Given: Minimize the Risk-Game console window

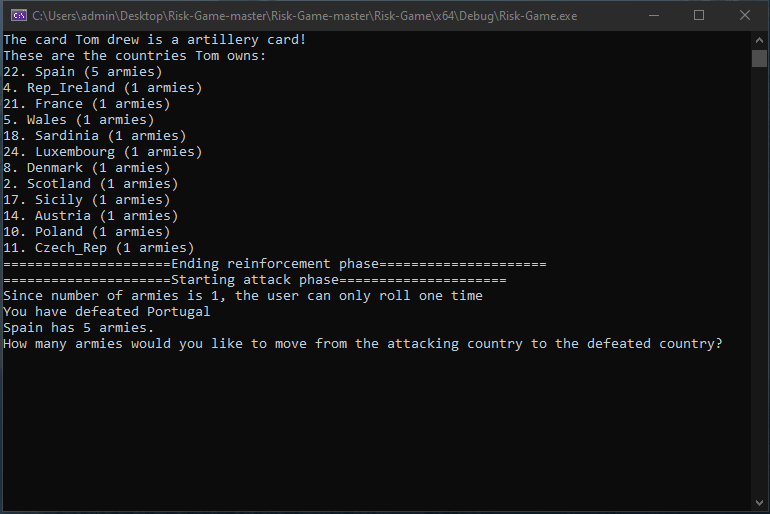Looking at the screenshot, I should [653, 15].
